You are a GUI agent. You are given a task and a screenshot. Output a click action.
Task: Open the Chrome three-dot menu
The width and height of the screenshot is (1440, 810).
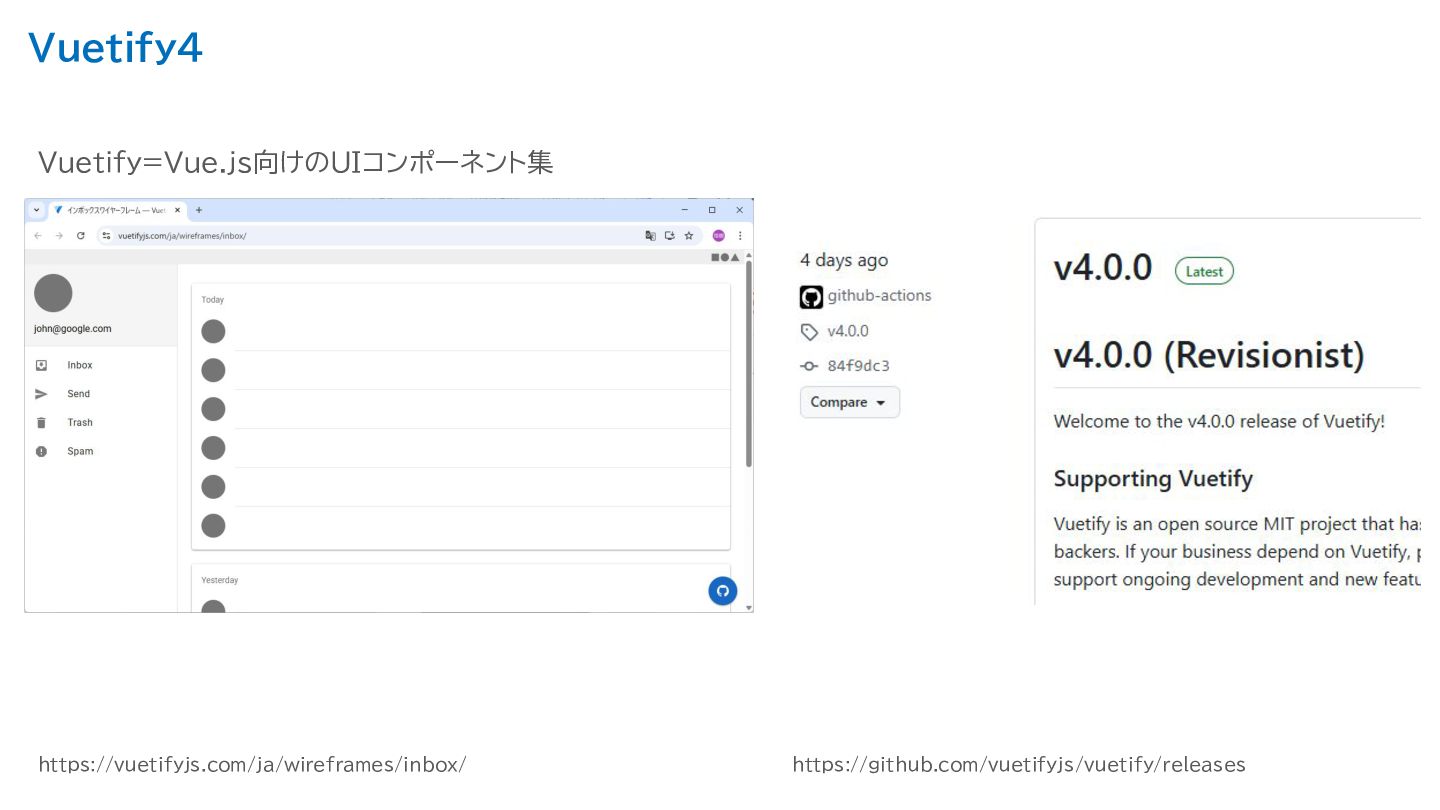click(x=740, y=236)
